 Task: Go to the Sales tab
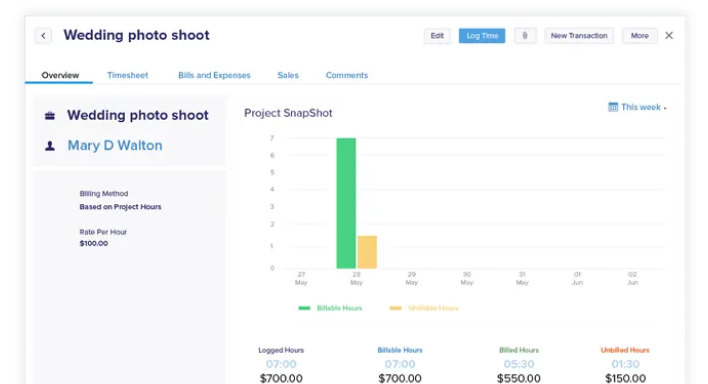[288, 75]
